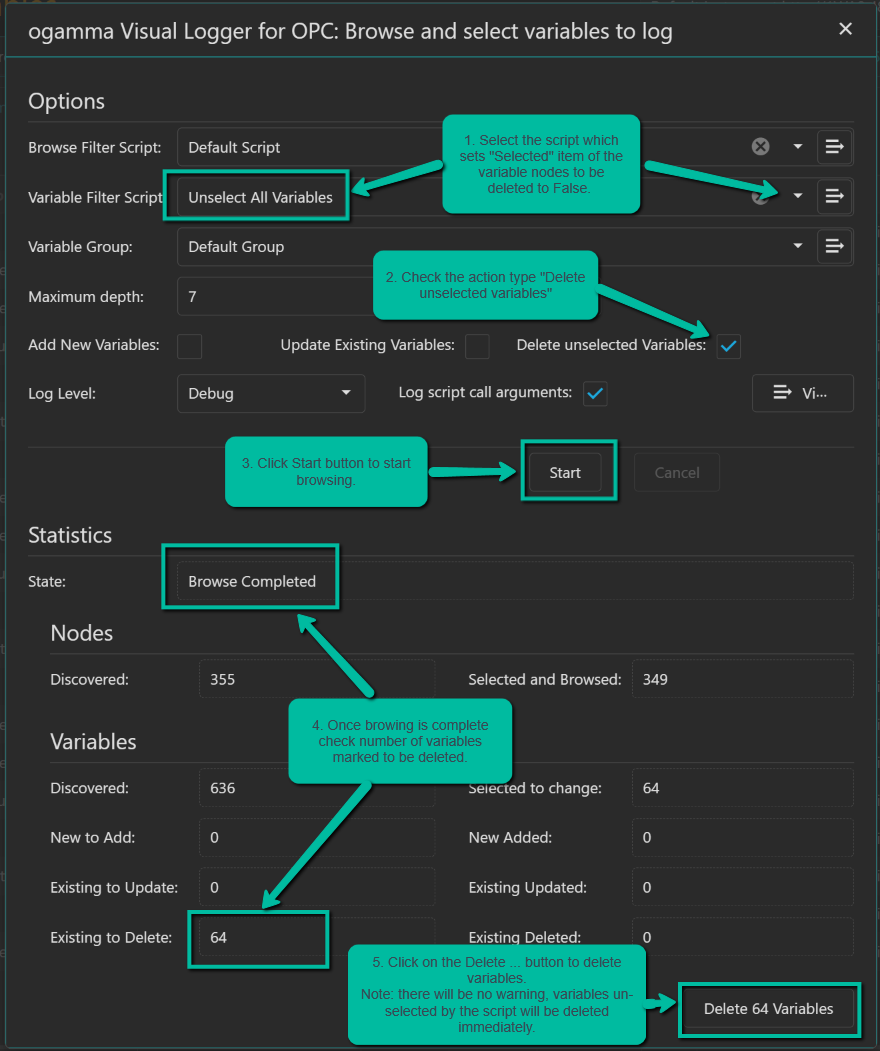Click the View log button
Image resolution: width=880 pixels, height=1051 pixels.
802,394
